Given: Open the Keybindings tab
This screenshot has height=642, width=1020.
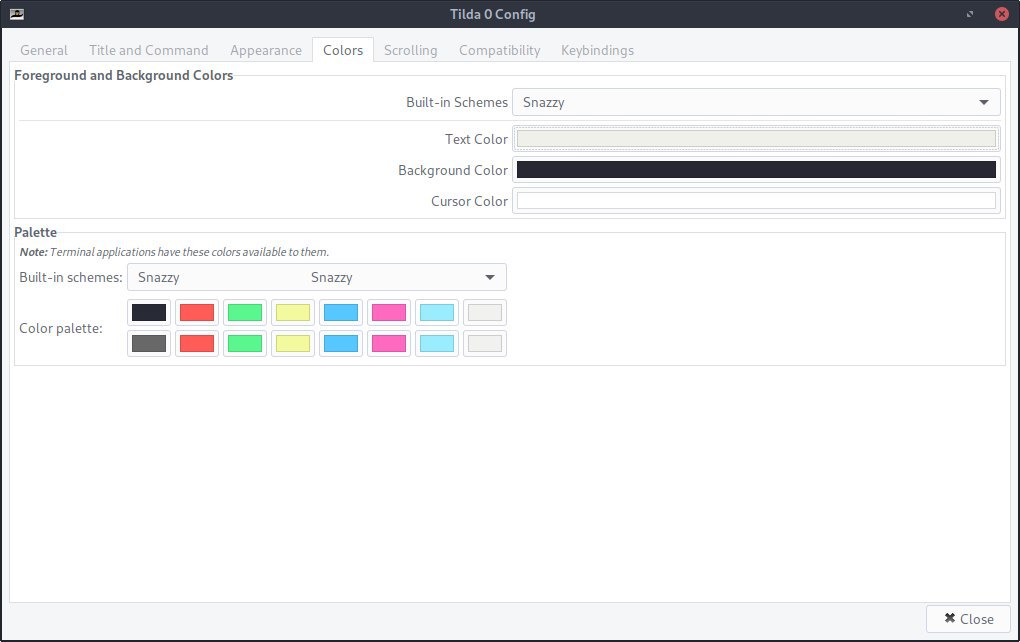Looking at the screenshot, I should click(x=597, y=50).
